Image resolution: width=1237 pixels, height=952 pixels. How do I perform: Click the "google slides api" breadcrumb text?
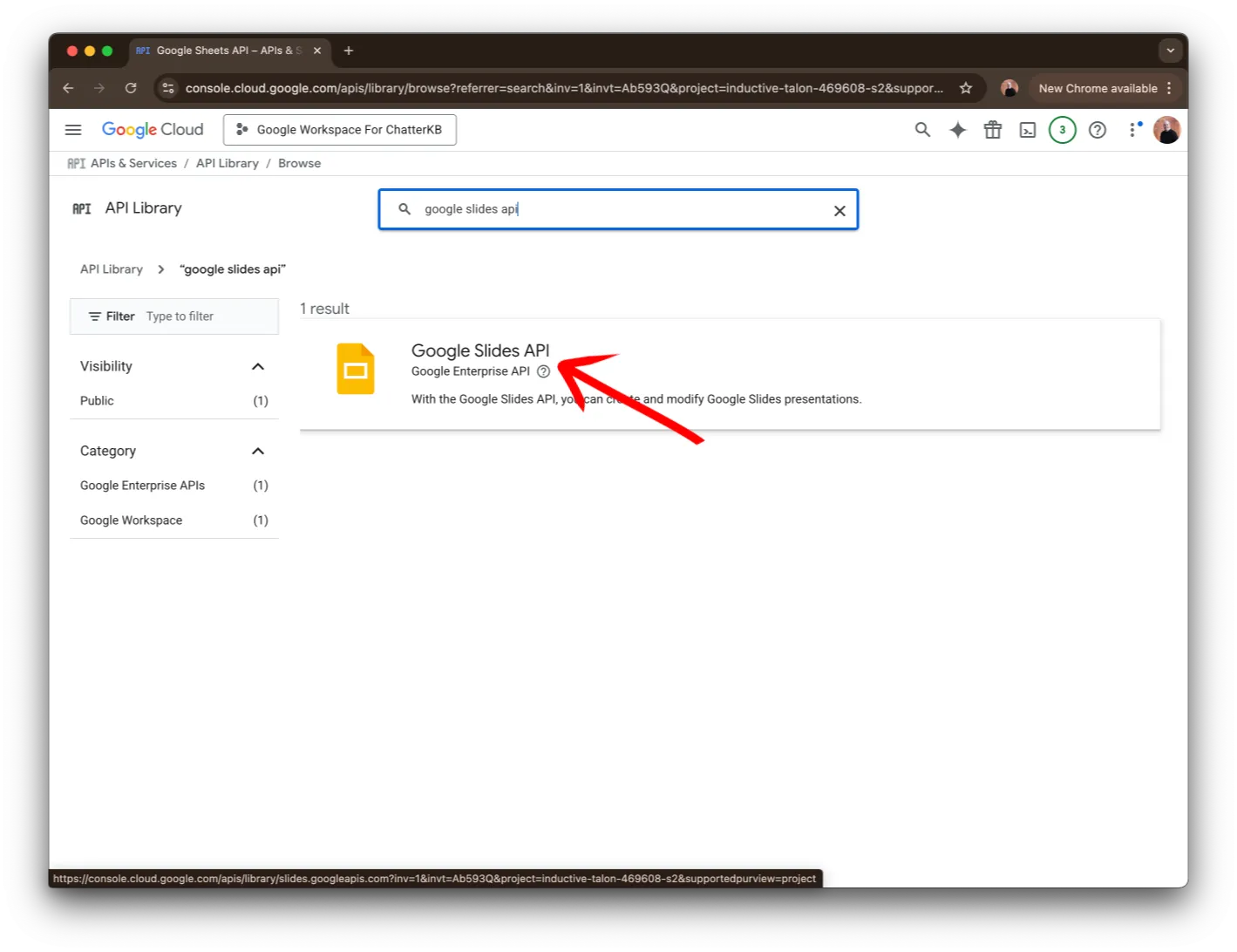pos(233,269)
